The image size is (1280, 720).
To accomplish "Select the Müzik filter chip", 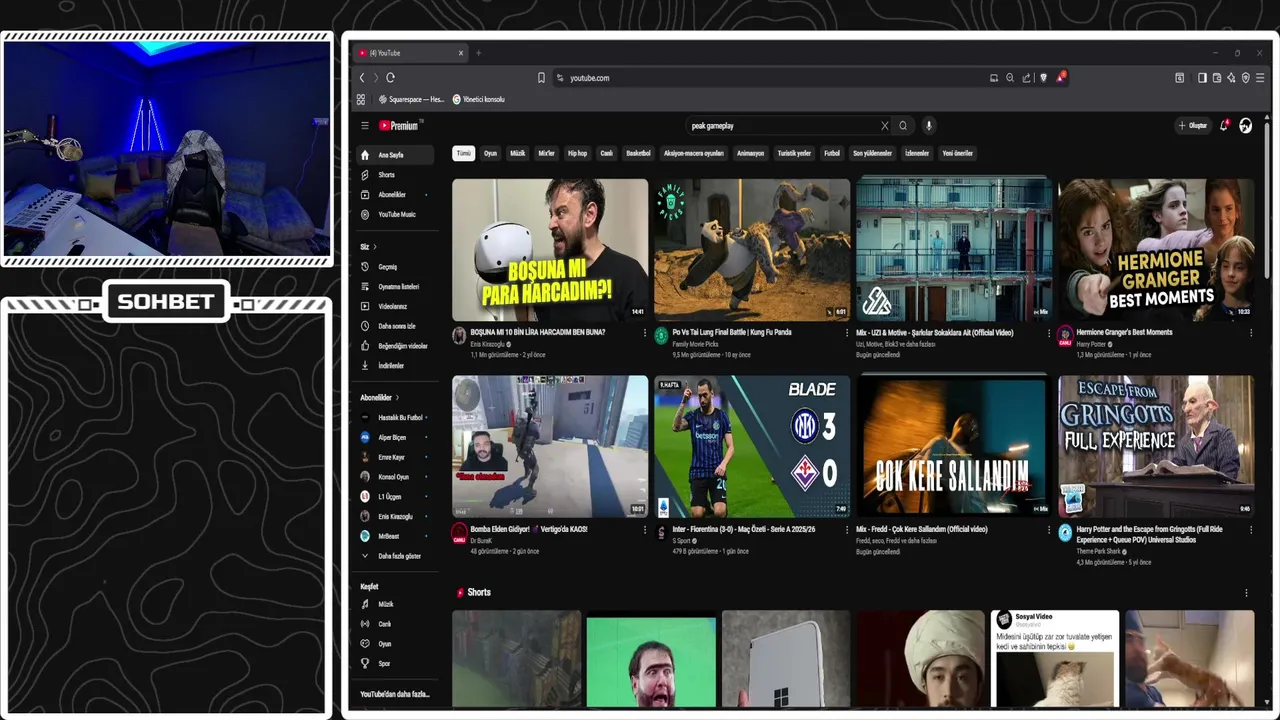I will point(517,154).
